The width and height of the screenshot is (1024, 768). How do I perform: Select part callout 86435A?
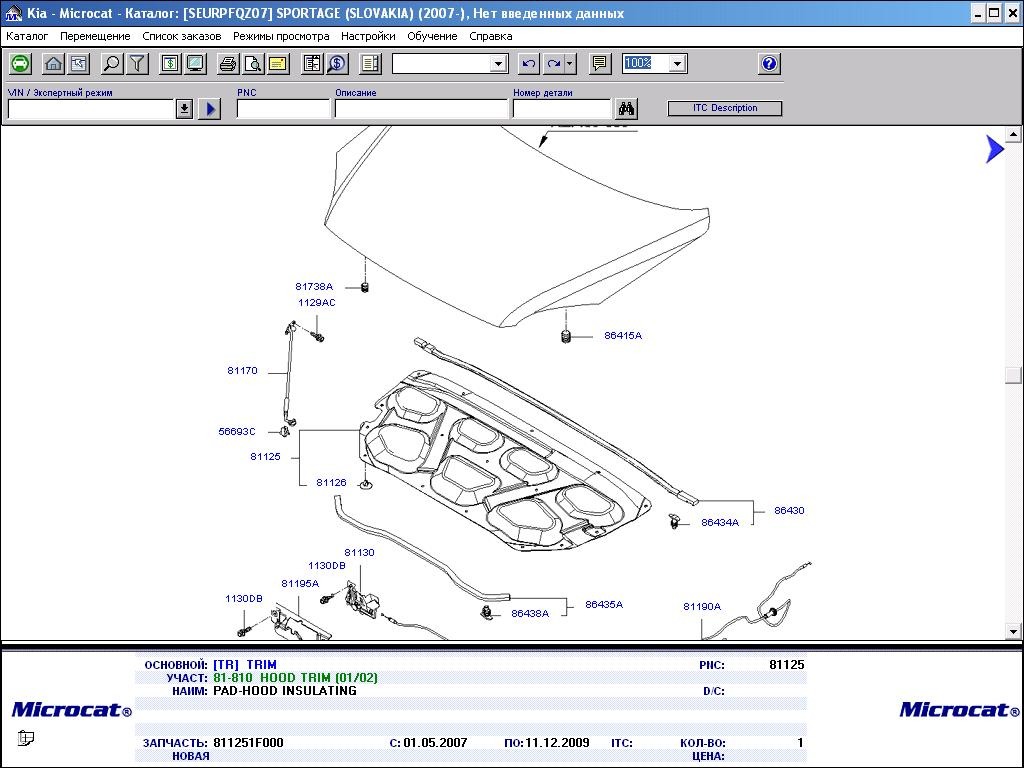click(x=604, y=605)
